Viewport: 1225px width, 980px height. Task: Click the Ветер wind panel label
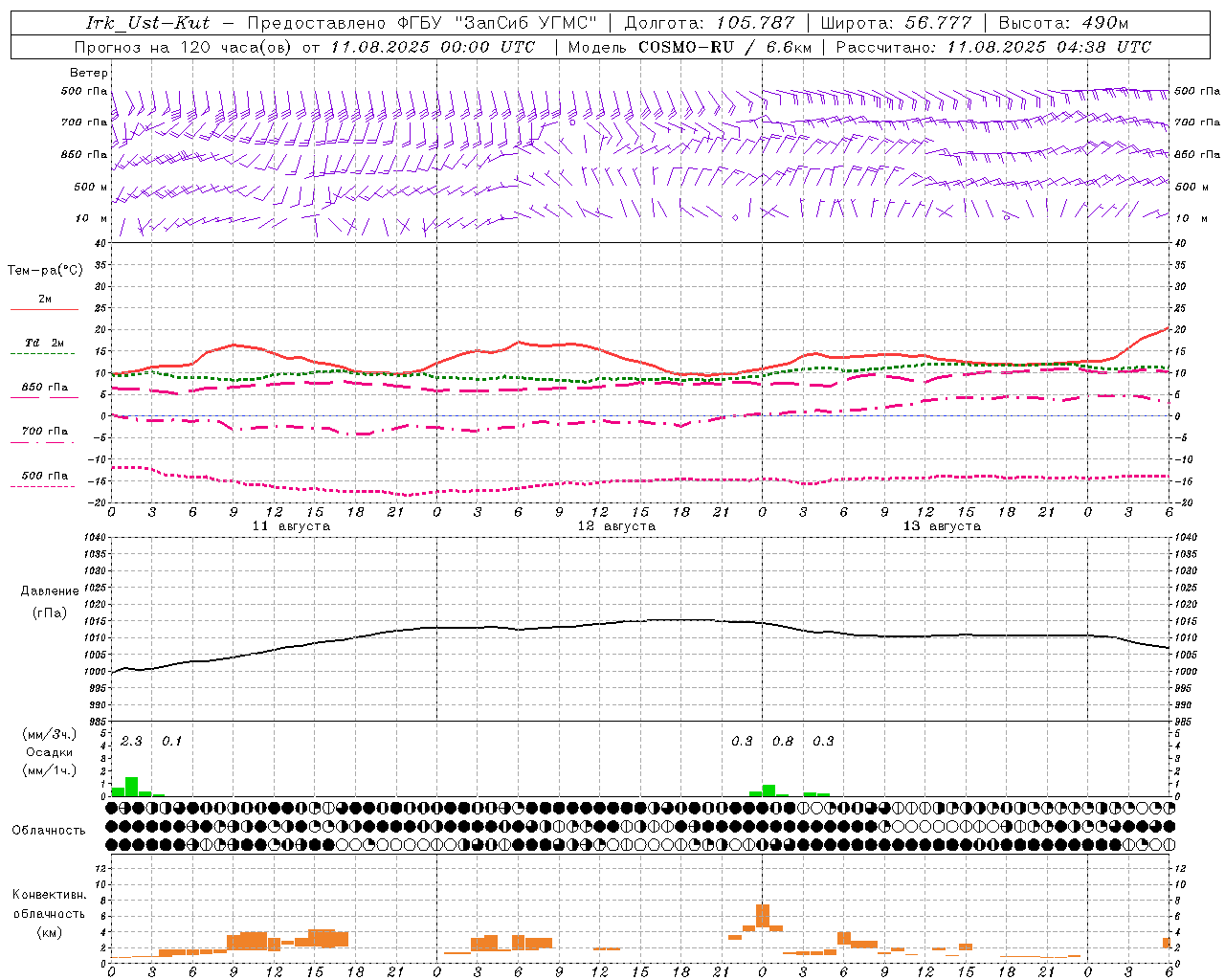pos(89,73)
